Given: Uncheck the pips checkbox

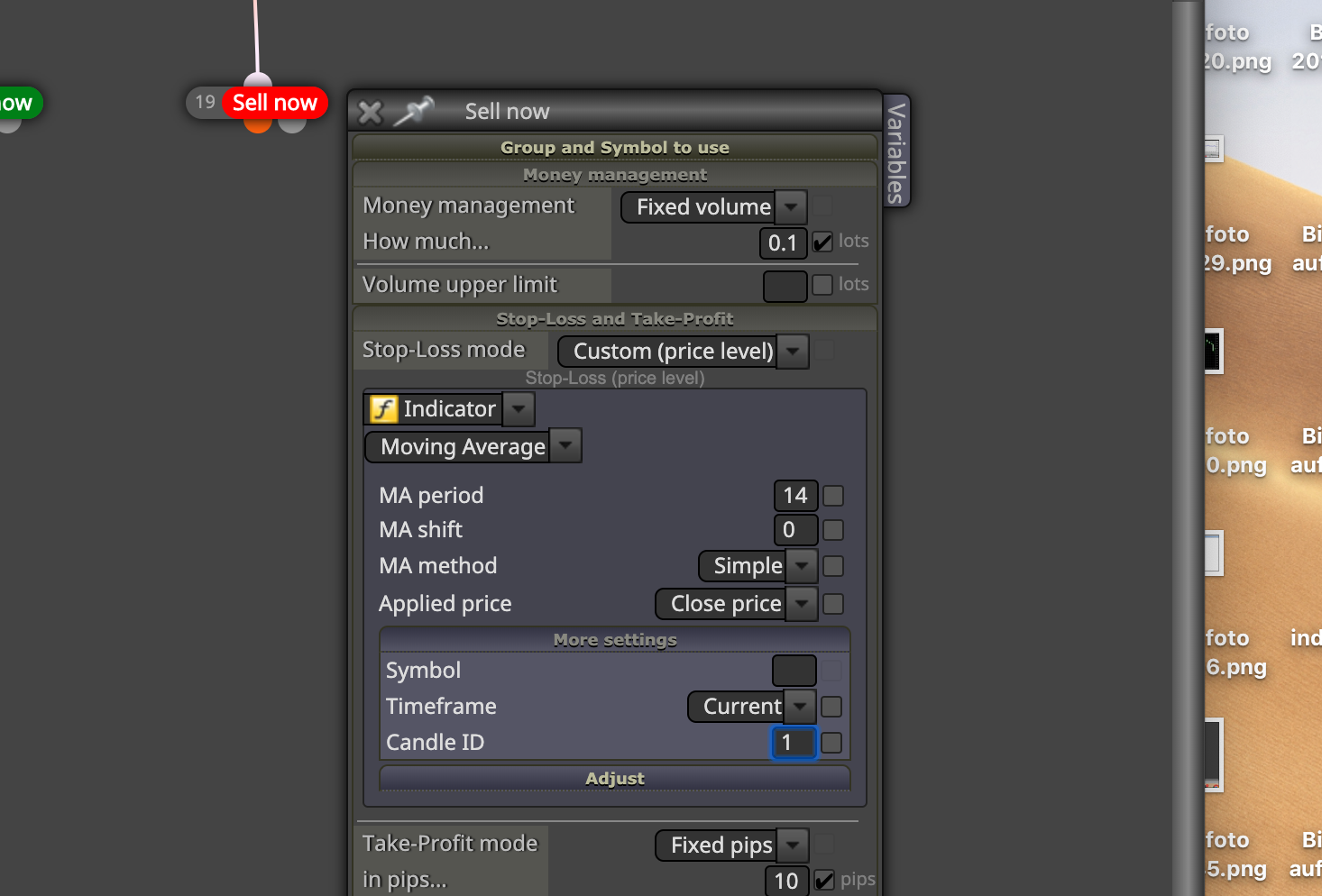Looking at the screenshot, I should coord(824,880).
